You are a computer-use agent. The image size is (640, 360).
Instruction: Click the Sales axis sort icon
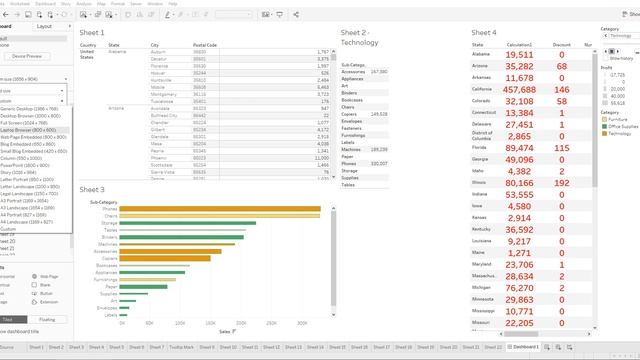[234, 331]
